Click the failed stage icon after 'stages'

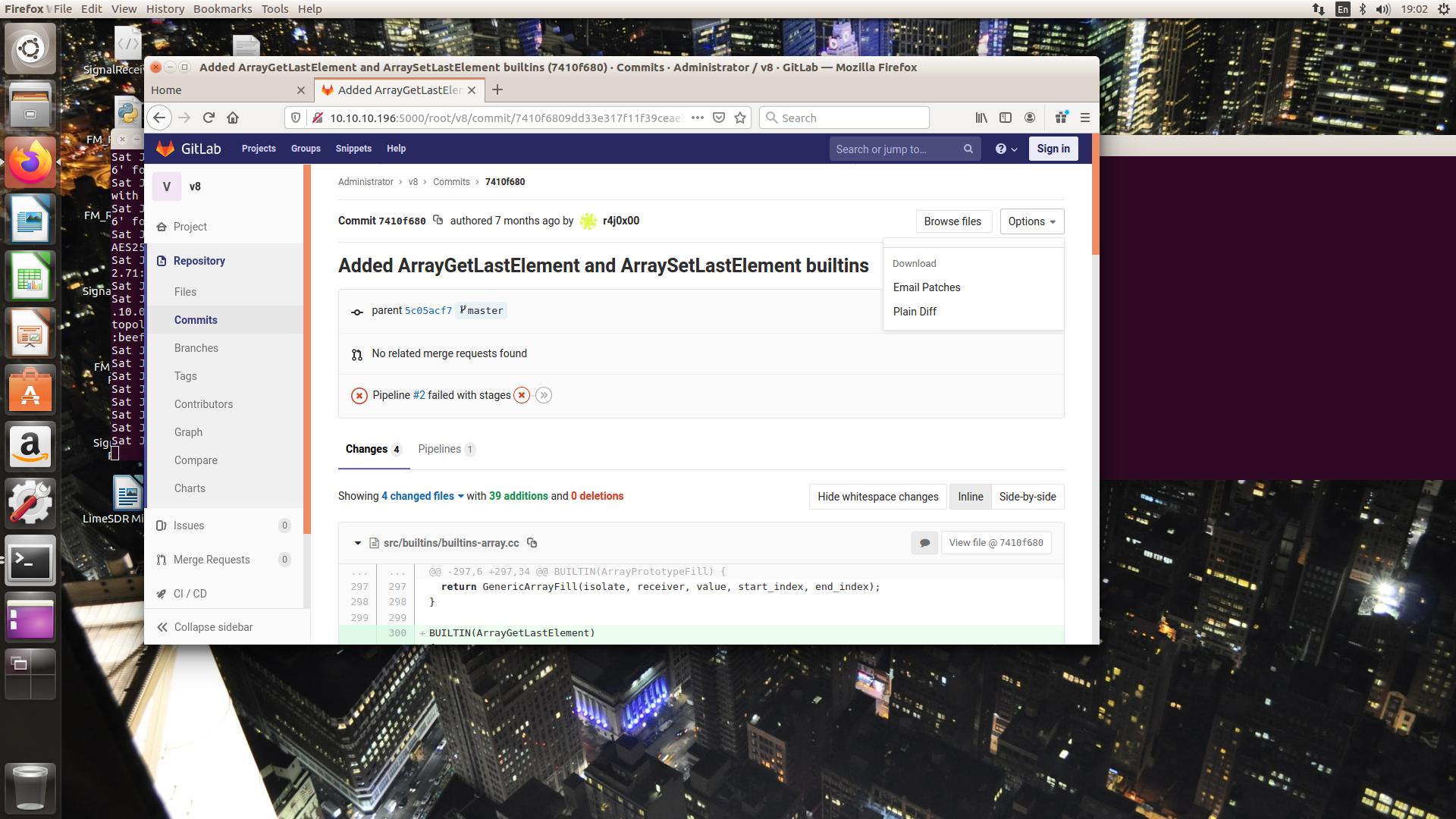point(522,395)
